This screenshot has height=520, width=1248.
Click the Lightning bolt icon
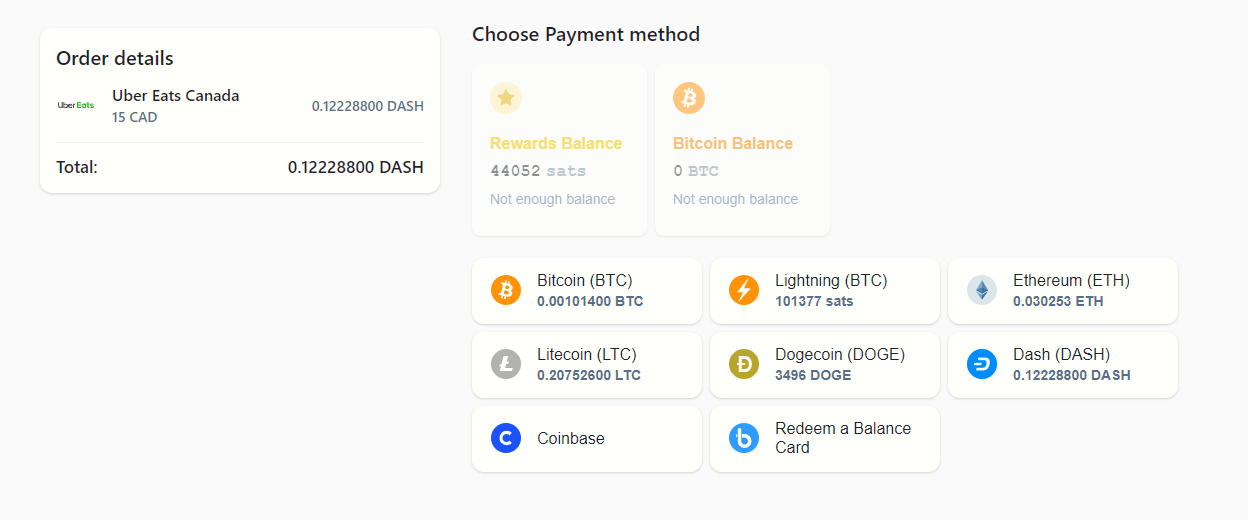click(744, 291)
